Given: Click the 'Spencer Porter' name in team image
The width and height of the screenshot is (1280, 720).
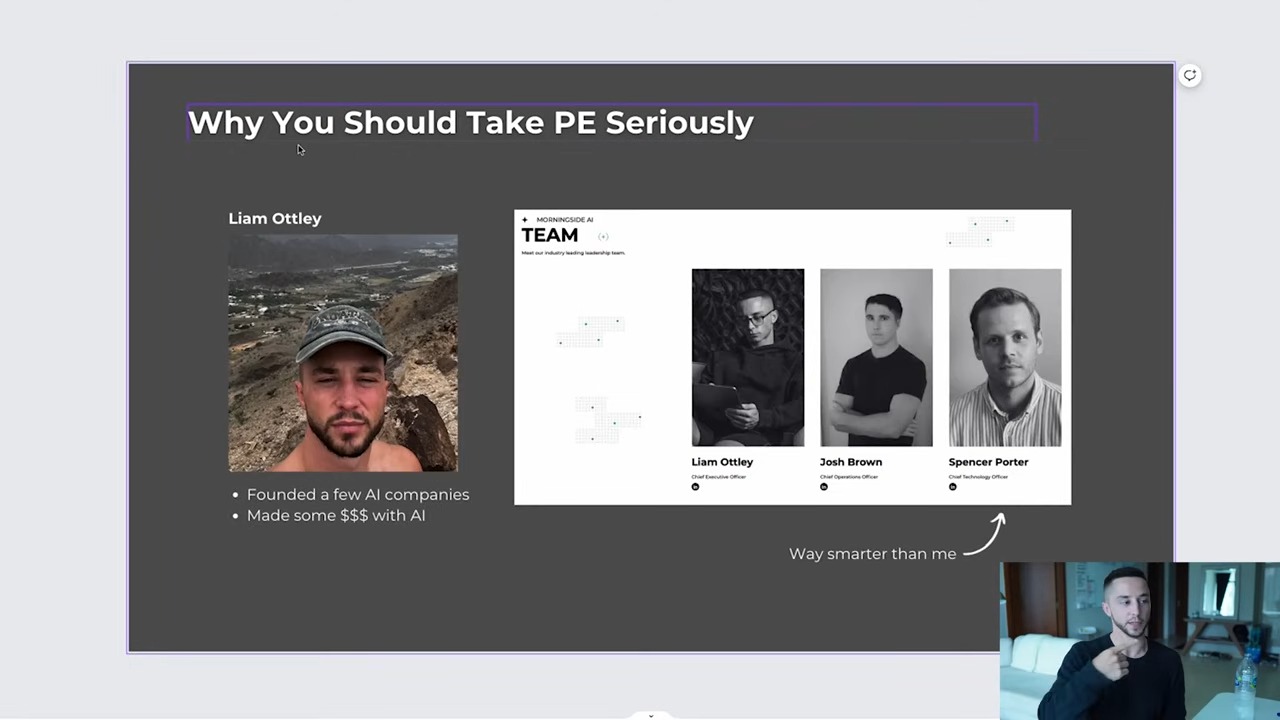Looking at the screenshot, I should pos(988,462).
